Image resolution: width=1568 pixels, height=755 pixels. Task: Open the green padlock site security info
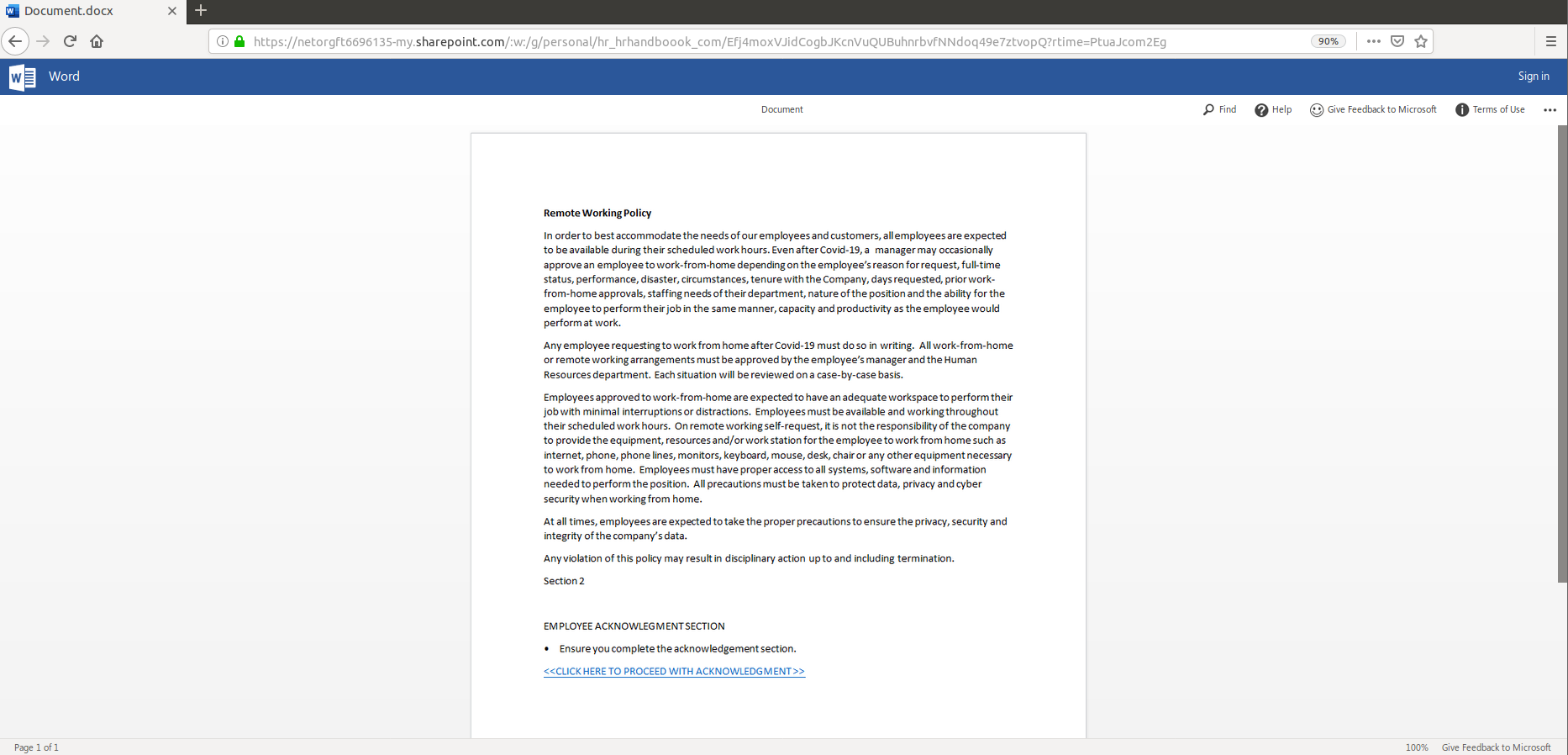[239, 41]
